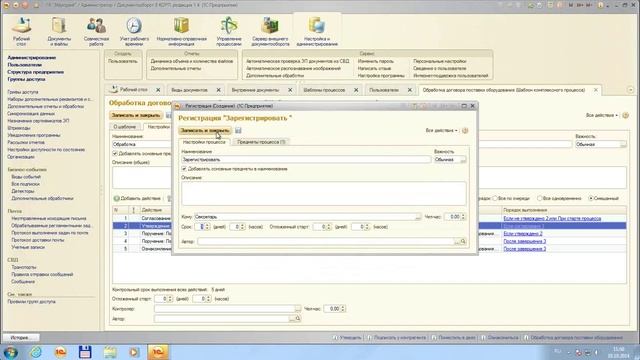
Task: Toggle Добавлять основные checkbox in background form
Action: [x=115, y=153]
